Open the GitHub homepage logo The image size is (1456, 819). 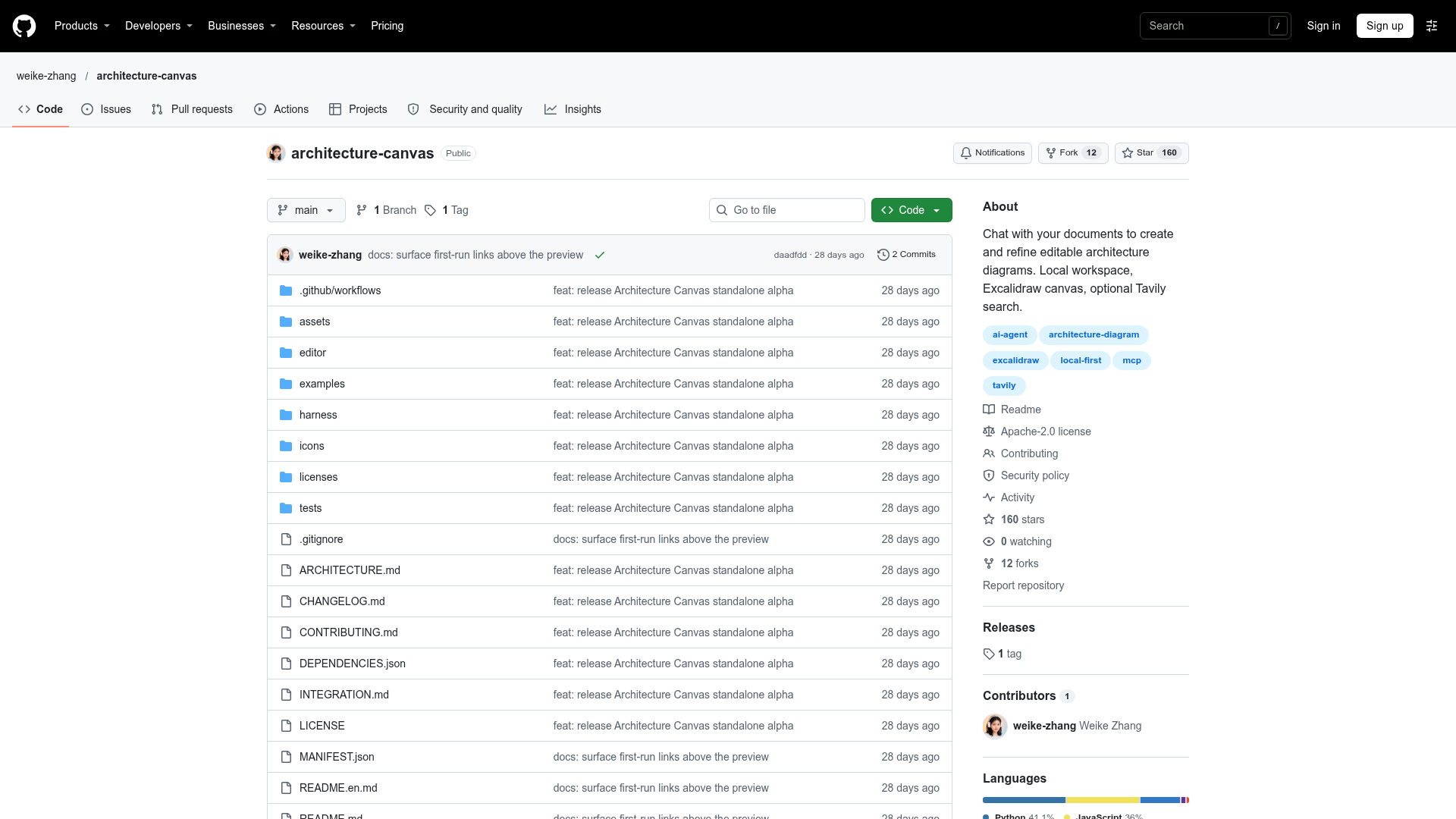pyautogui.click(x=24, y=26)
